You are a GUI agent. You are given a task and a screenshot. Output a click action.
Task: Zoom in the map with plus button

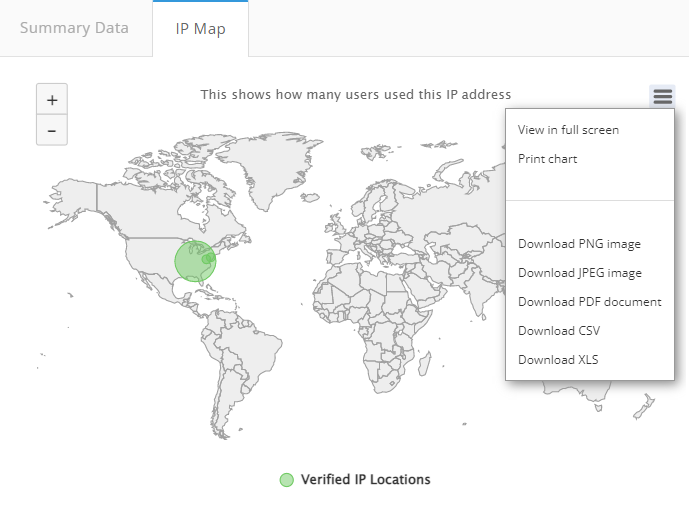[52, 100]
